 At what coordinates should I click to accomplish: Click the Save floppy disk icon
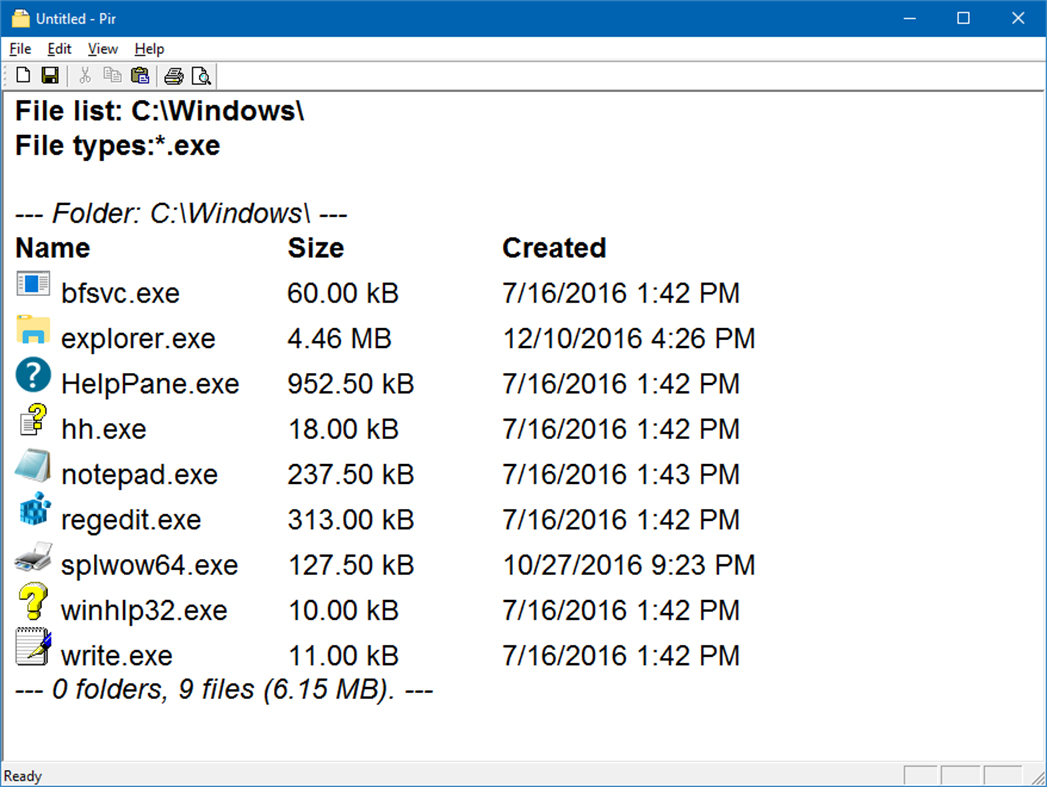50,75
